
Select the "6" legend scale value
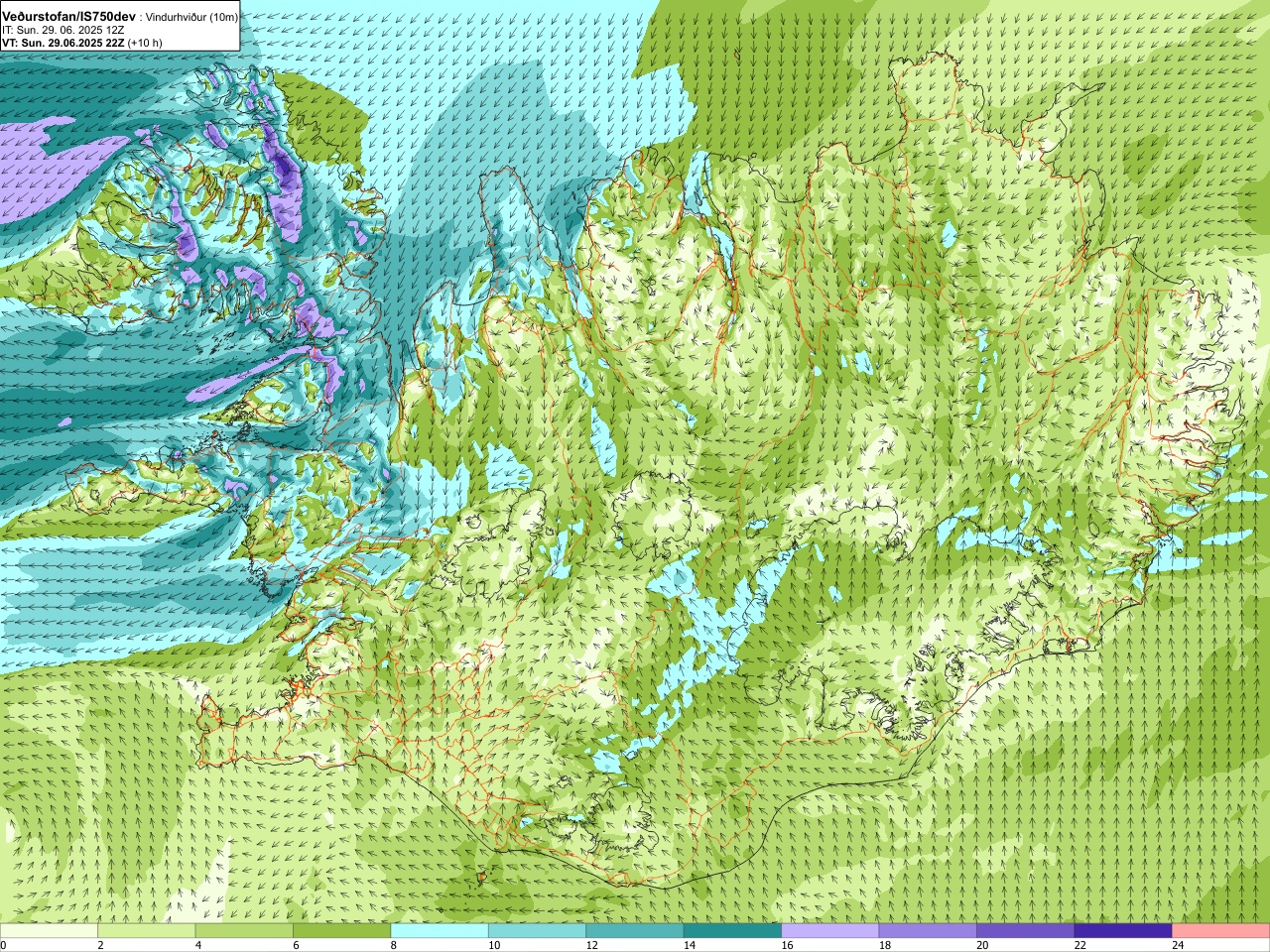(x=296, y=945)
